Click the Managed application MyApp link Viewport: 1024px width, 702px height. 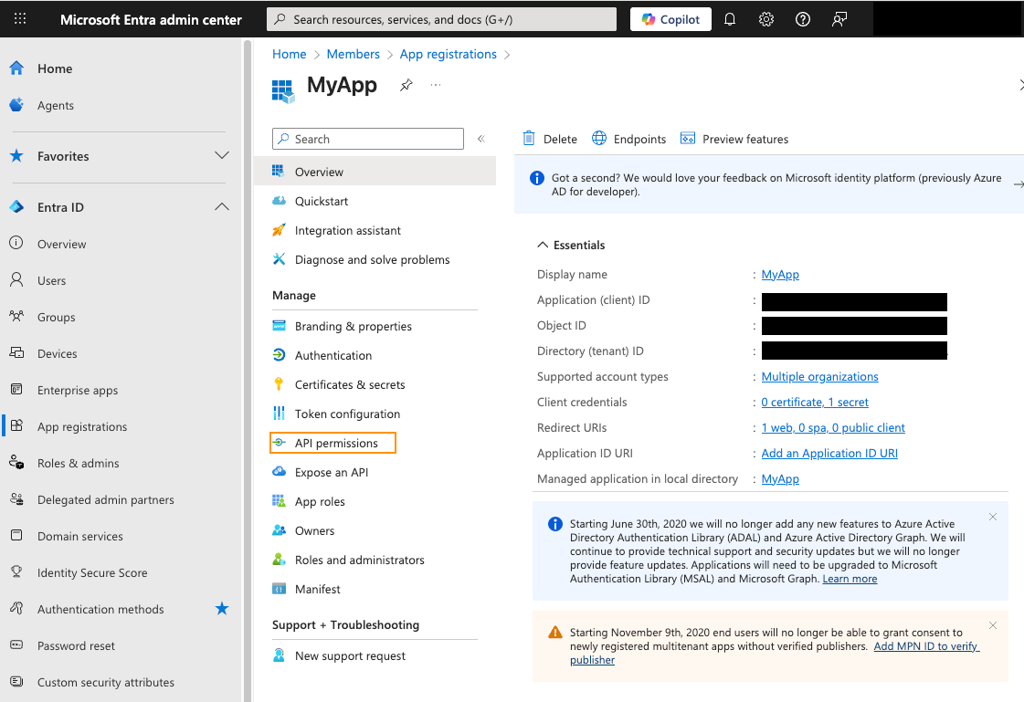coord(780,479)
